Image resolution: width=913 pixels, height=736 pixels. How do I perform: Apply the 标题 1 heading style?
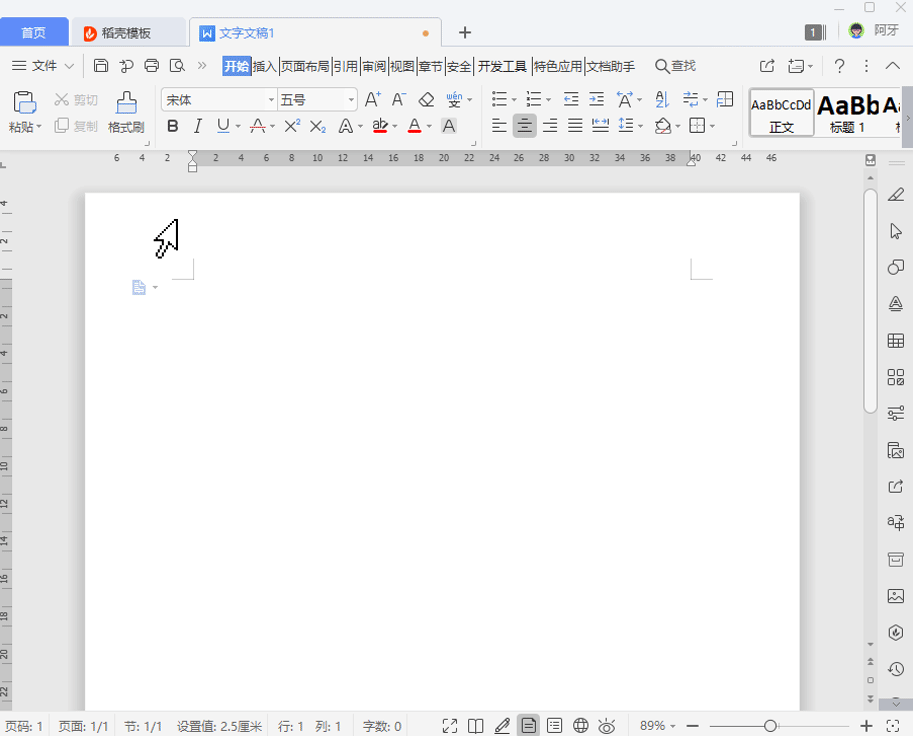click(848, 112)
